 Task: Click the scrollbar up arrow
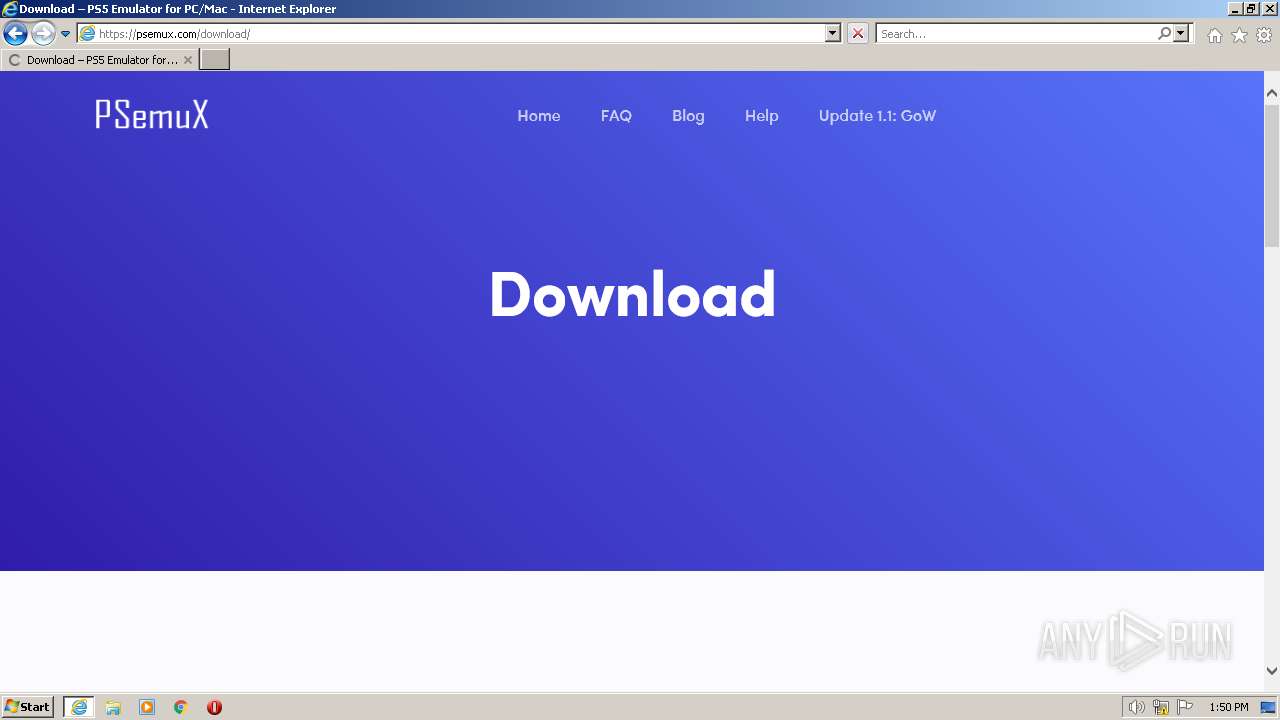[1272, 93]
